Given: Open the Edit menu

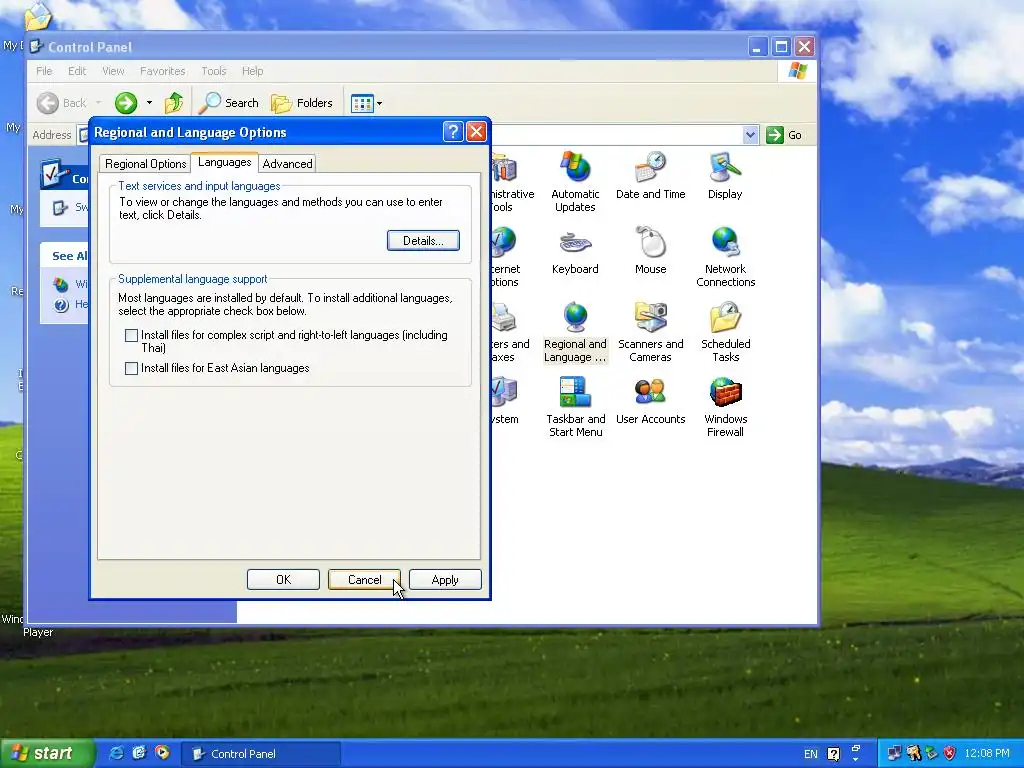Looking at the screenshot, I should pyautogui.click(x=77, y=71).
